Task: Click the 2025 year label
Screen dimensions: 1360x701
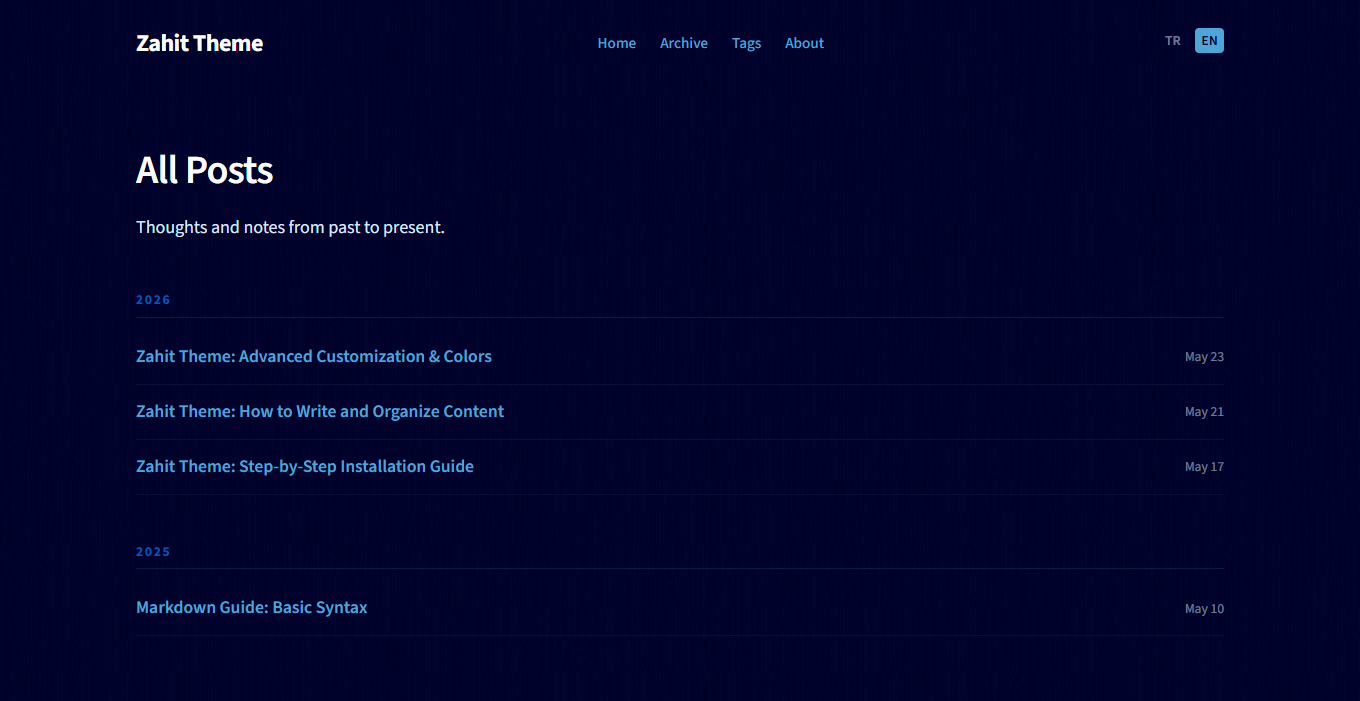Action: 153,552
